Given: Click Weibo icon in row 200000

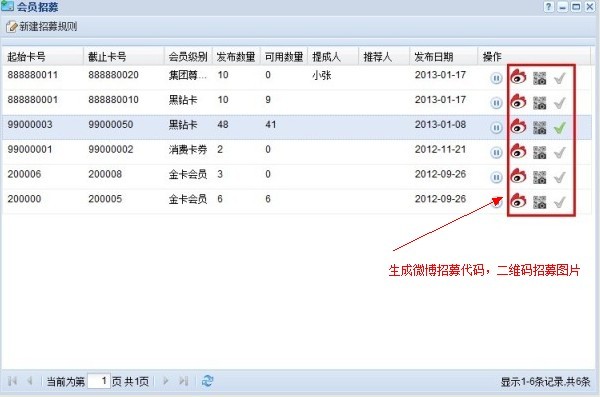Looking at the screenshot, I should pos(518,201).
